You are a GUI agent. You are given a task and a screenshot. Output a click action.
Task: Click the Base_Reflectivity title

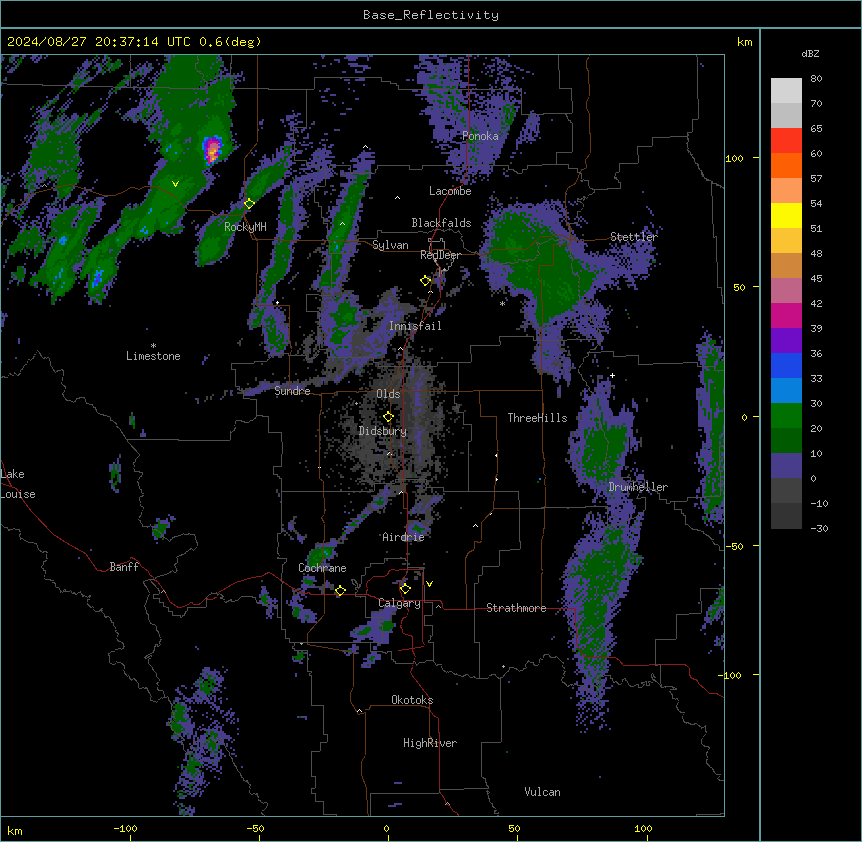click(x=431, y=15)
